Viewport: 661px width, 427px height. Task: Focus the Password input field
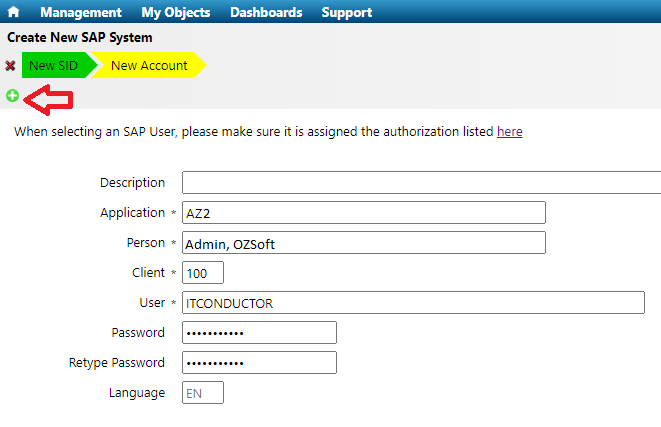point(259,333)
